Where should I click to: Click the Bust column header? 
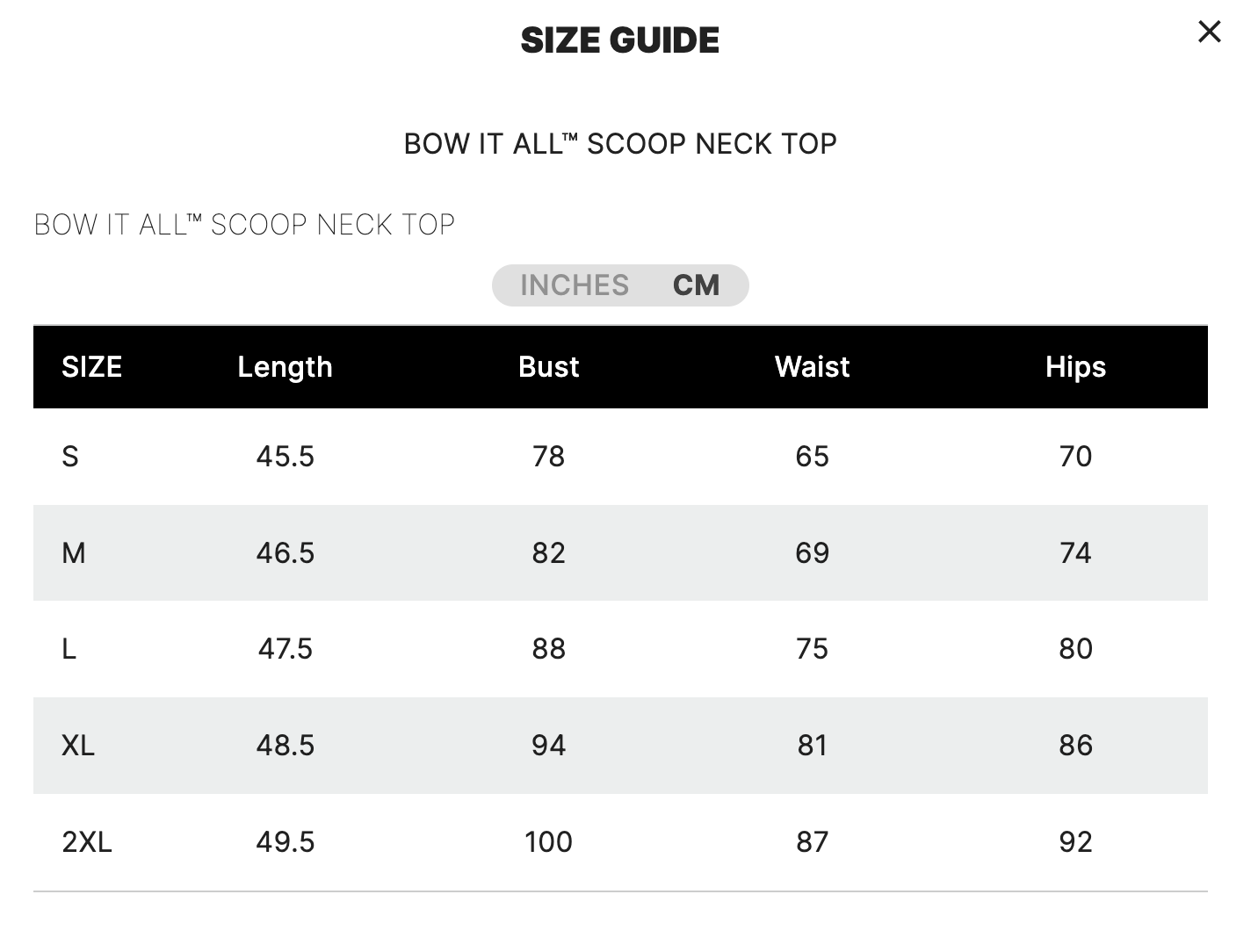pos(548,367)
